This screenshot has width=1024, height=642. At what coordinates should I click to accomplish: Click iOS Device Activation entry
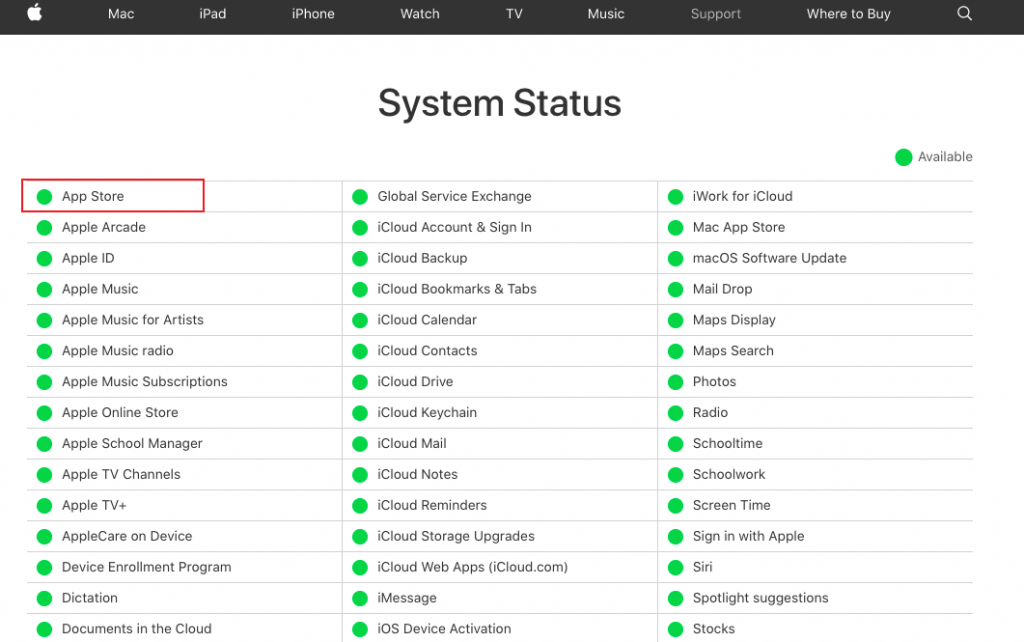tap(444, 629)
